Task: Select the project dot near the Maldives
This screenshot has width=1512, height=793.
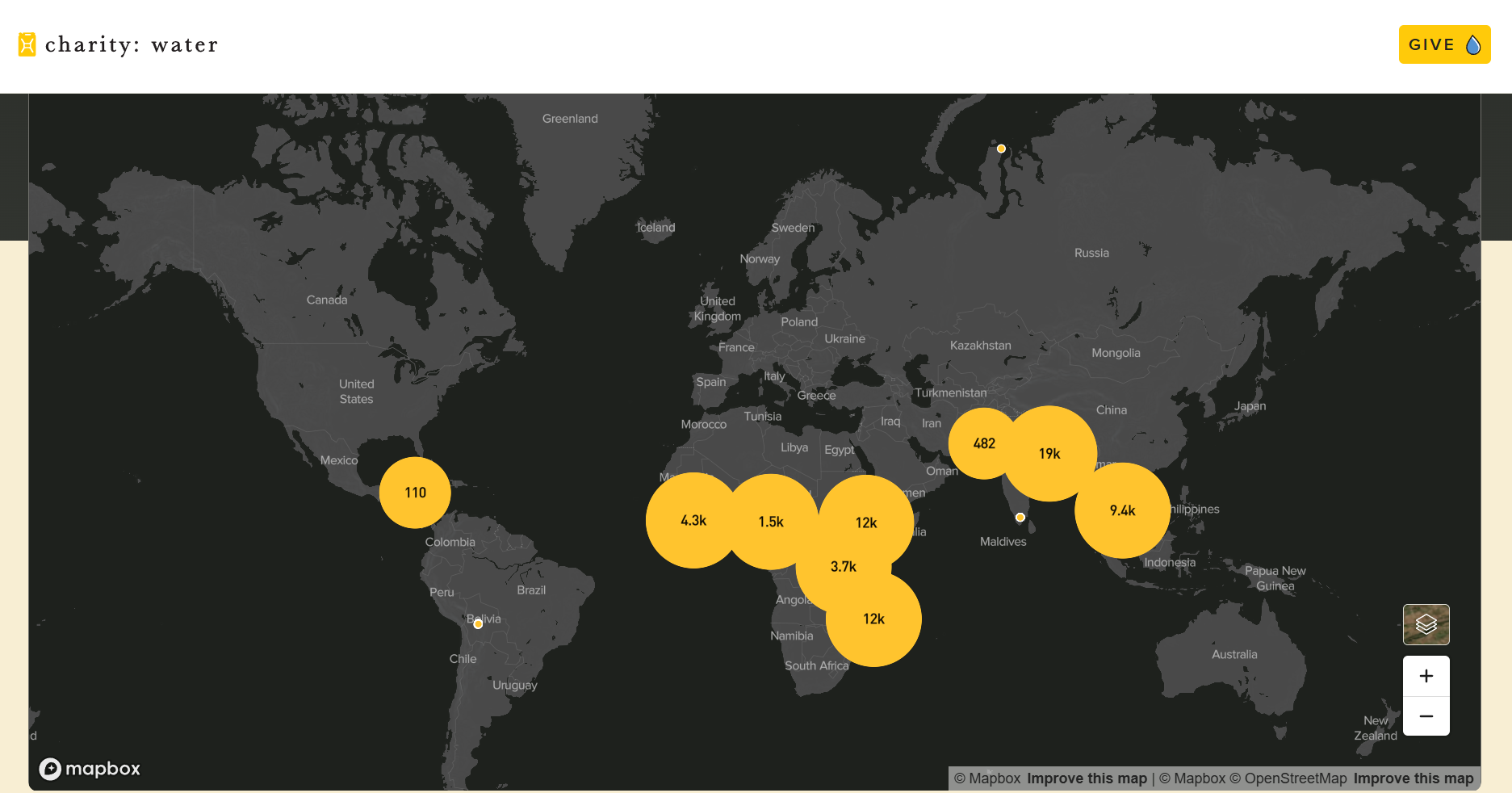Action: pyautogui.click(x=1020, y=517)
